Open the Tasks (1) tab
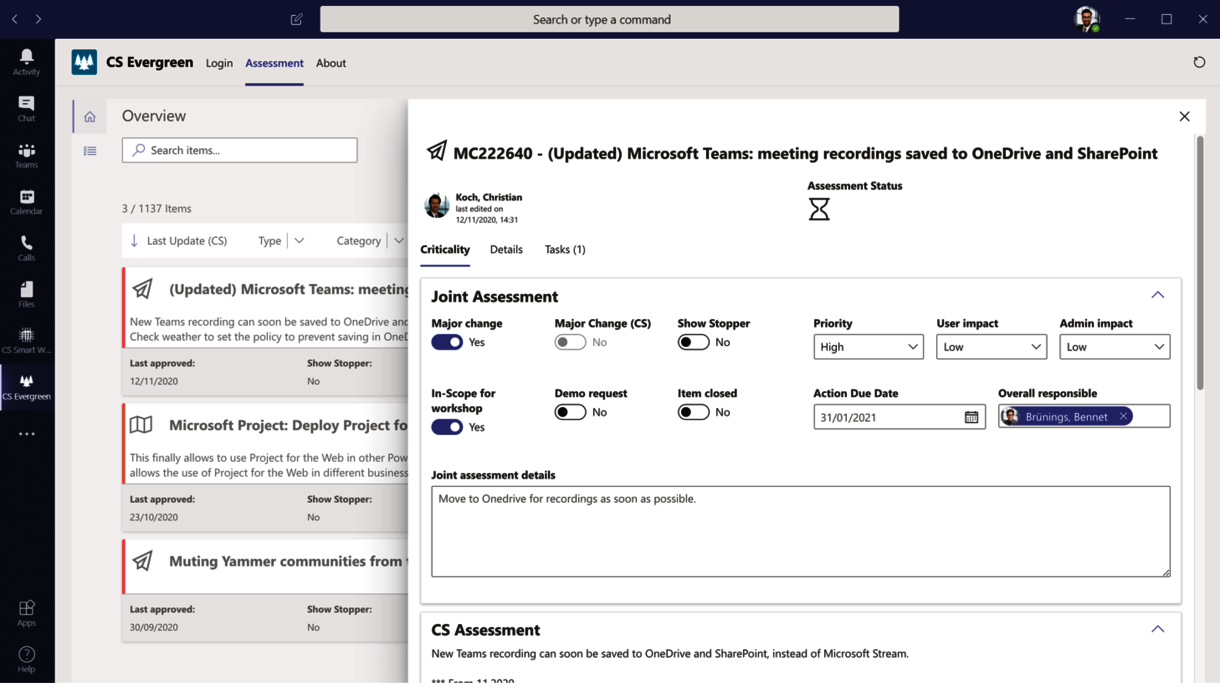This screenshot has height=687, width=1220. tap(565, 250)
